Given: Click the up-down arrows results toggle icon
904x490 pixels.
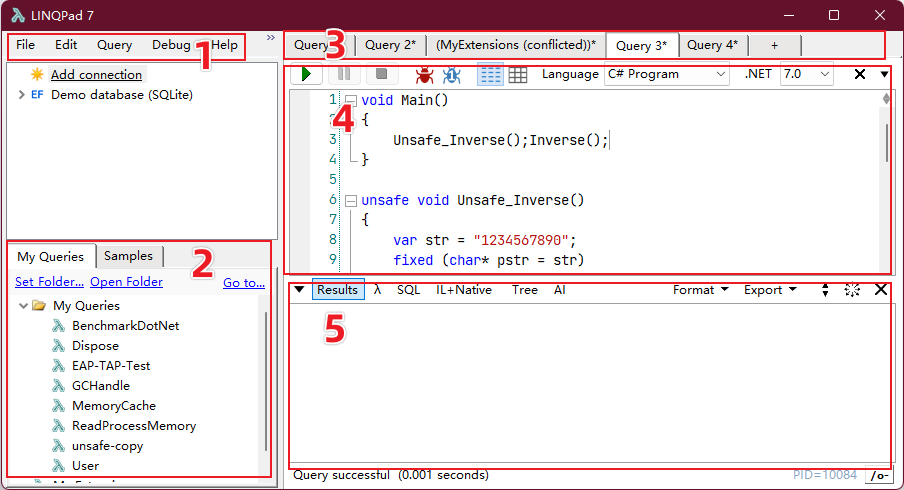Looking at the screenshot, I should pos(825,290).
